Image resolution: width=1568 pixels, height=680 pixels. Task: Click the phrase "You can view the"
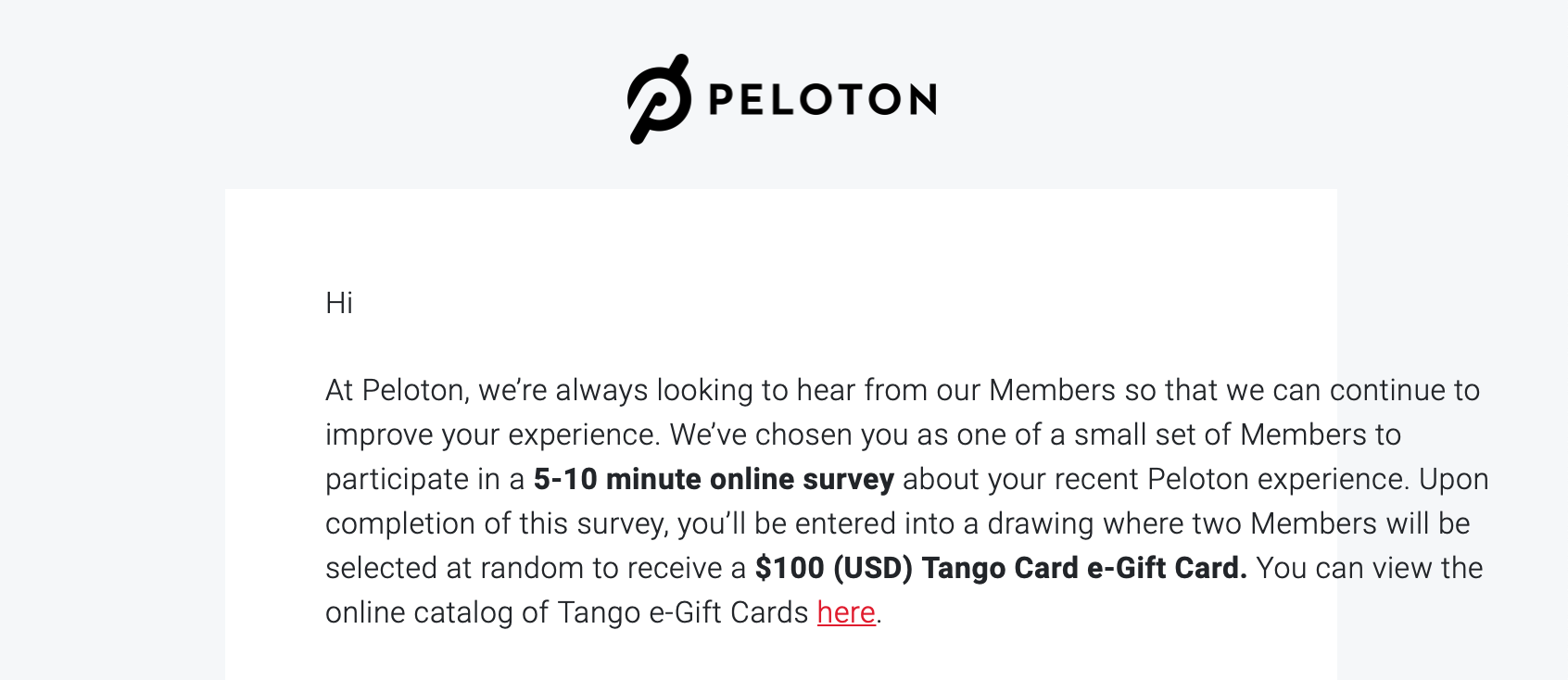pyautogui.click(x=1369, y=568)
